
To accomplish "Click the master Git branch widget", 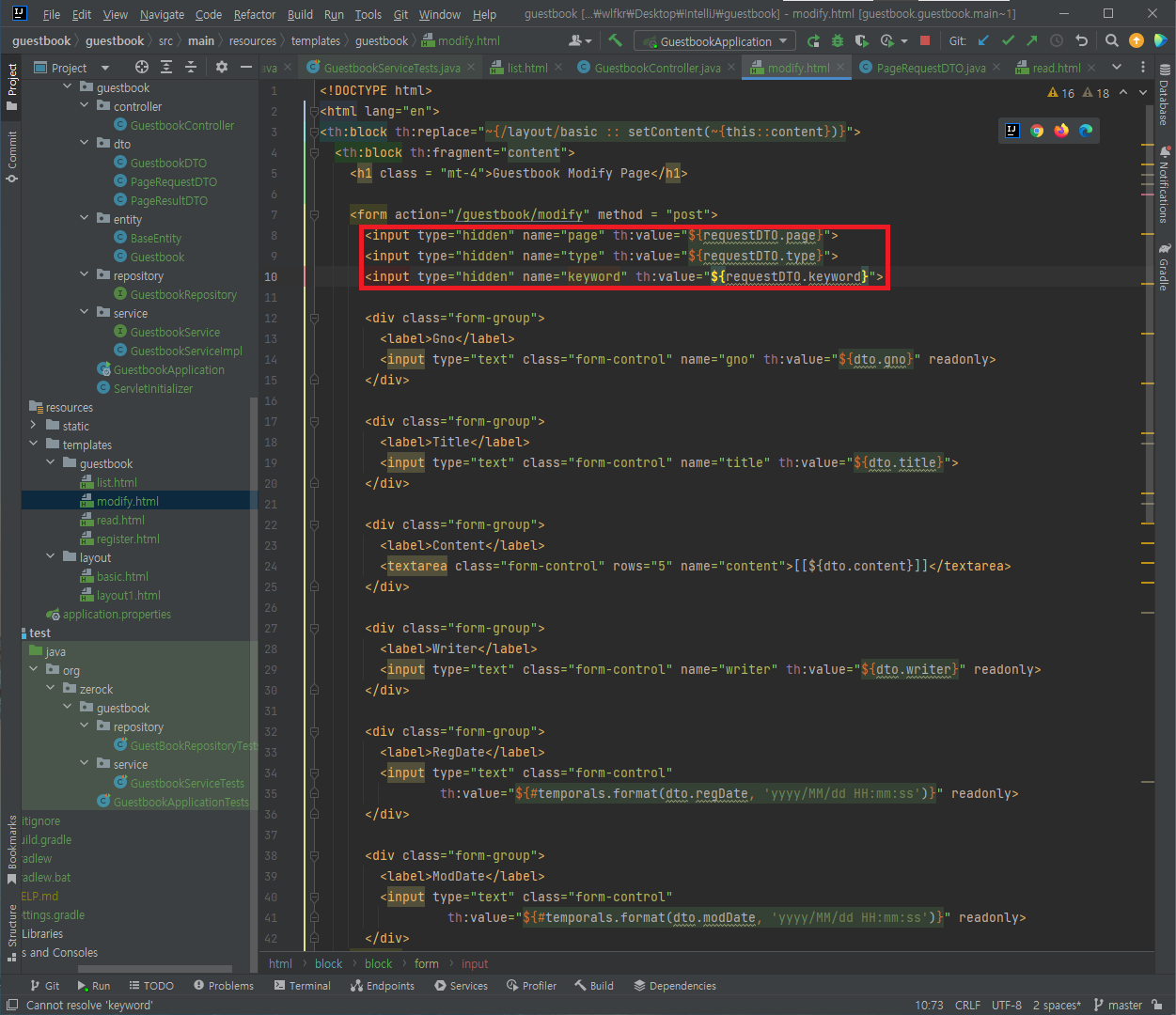I will point(1118,1005).
